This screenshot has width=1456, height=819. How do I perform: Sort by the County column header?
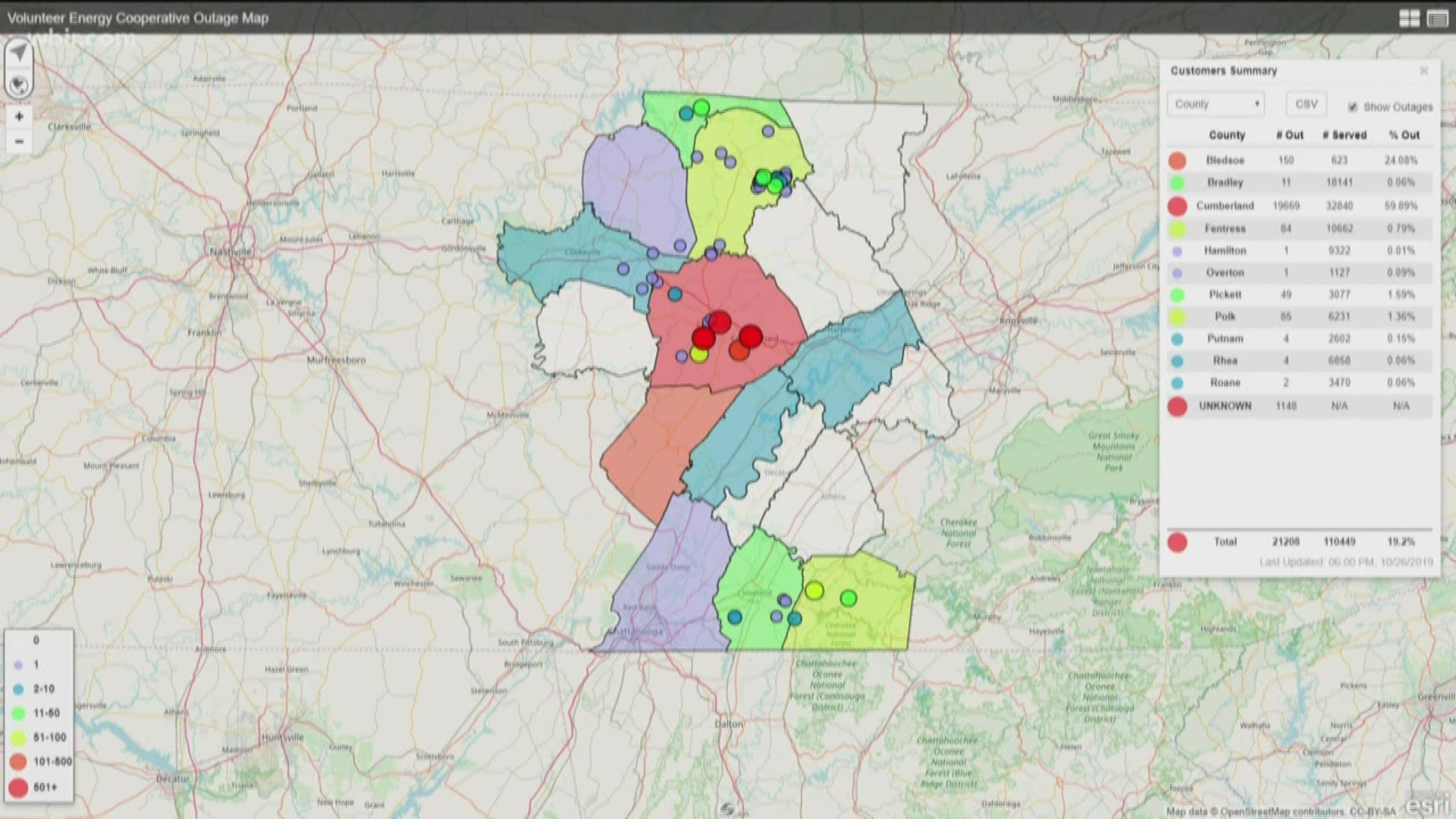tap(1227, 135)
